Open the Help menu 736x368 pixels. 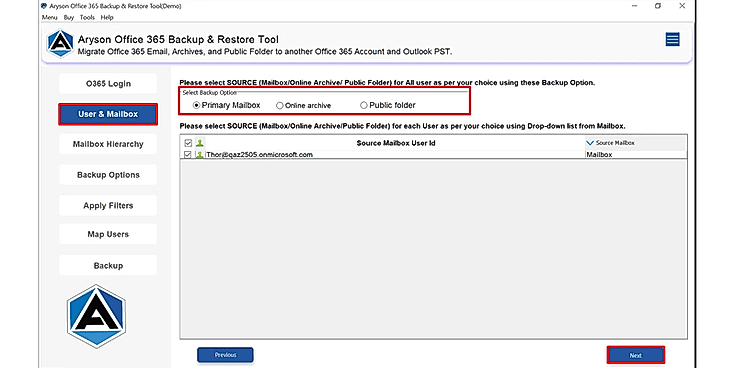tap(107, 17)
